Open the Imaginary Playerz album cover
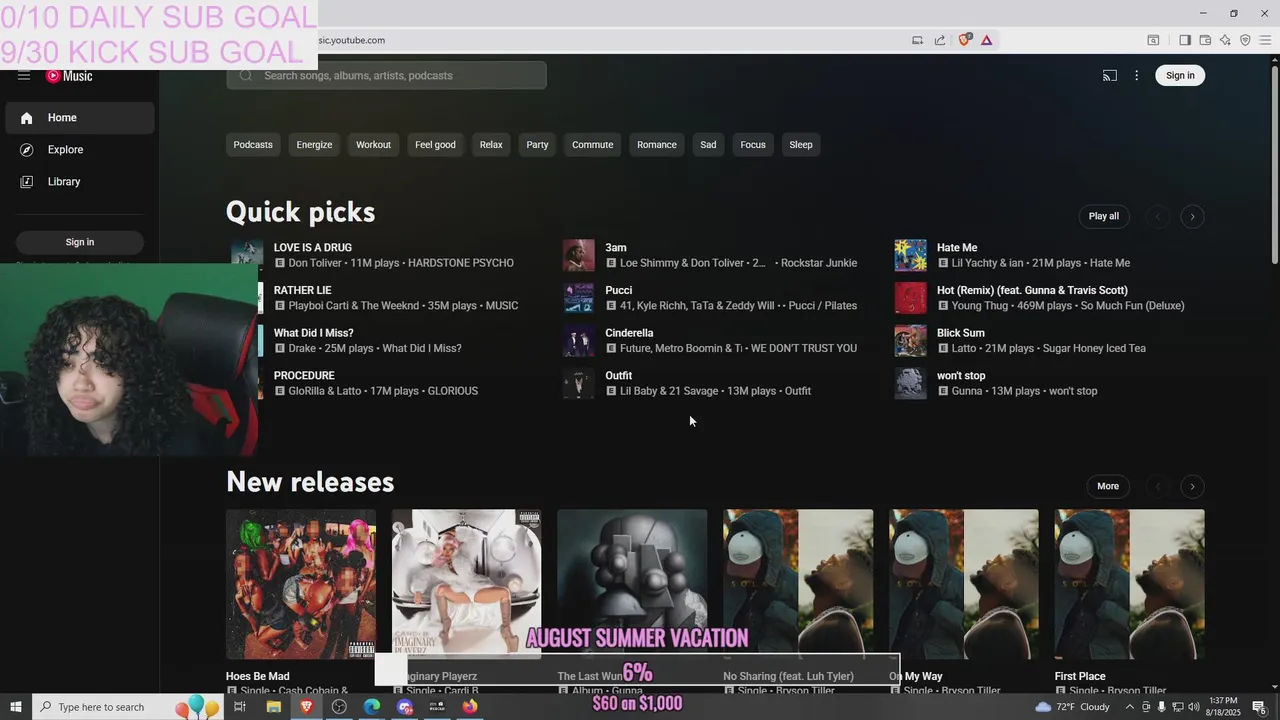1280x720 pixels. tap(466, 584)
